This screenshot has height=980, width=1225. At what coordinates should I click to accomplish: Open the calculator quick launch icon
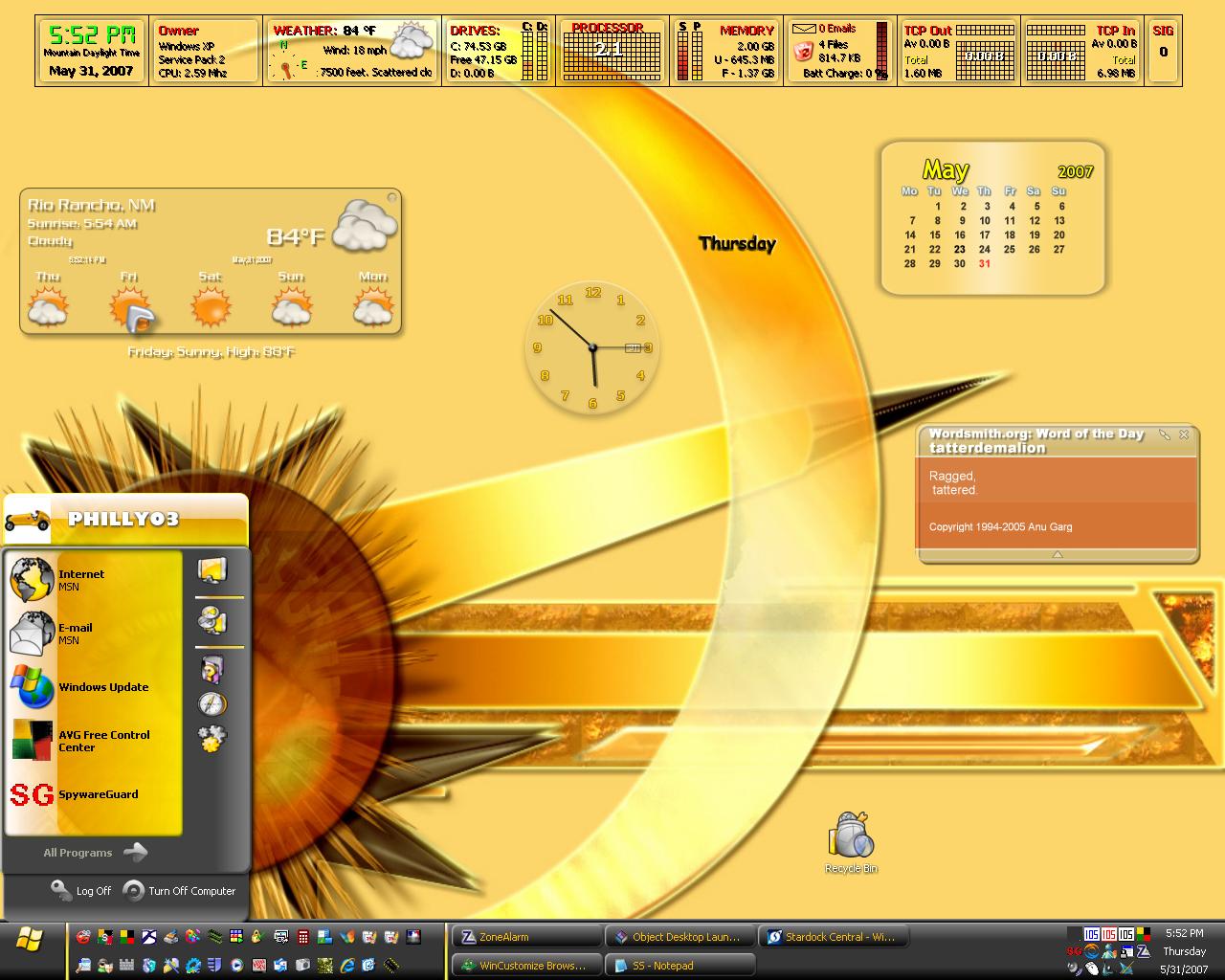[x=303, y=937]
